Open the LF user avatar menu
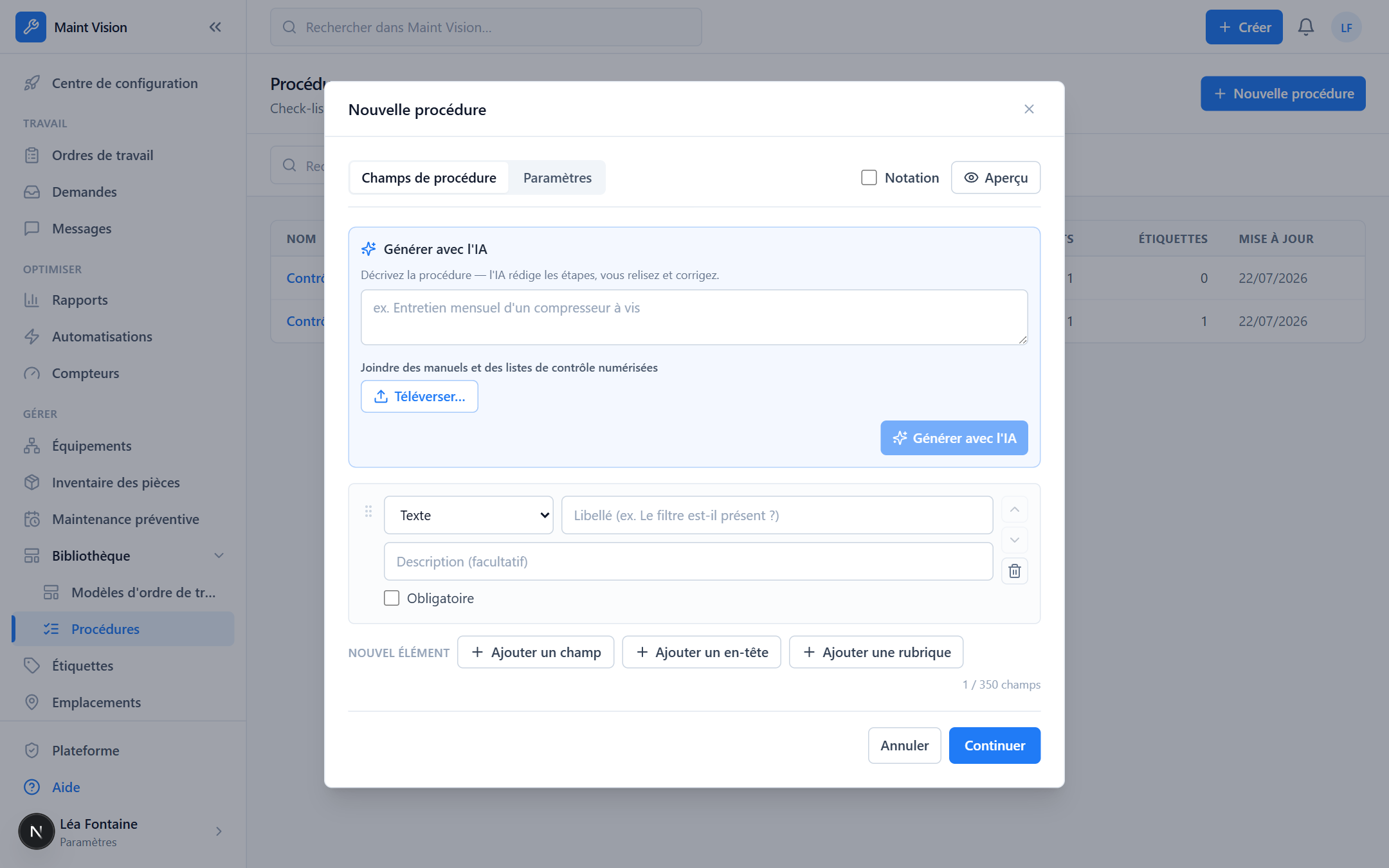 1346,27
